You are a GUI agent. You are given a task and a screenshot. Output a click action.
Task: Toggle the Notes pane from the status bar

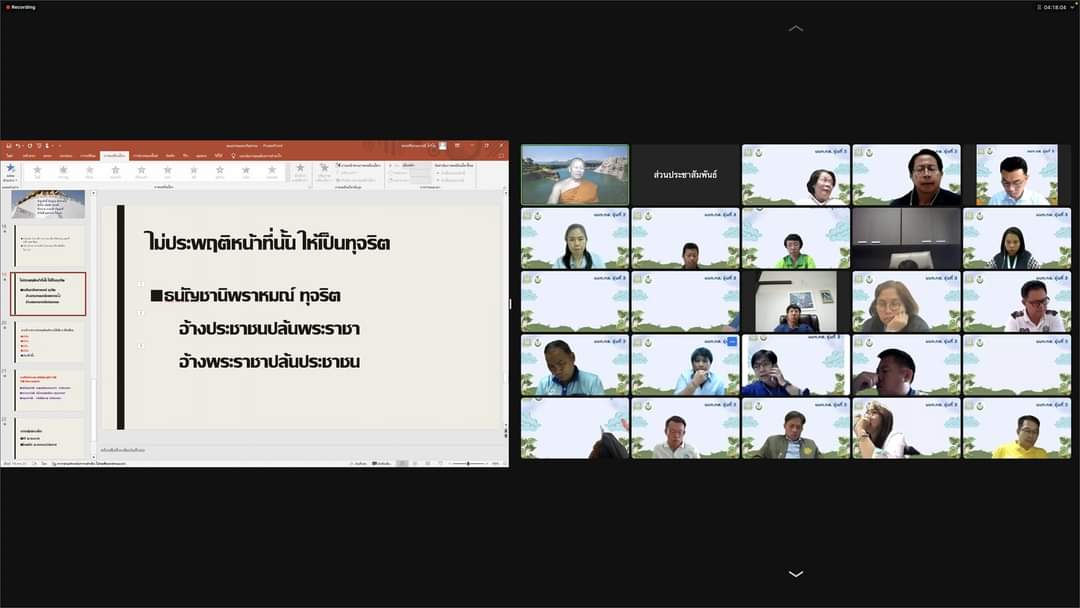[x=357, y=463]
